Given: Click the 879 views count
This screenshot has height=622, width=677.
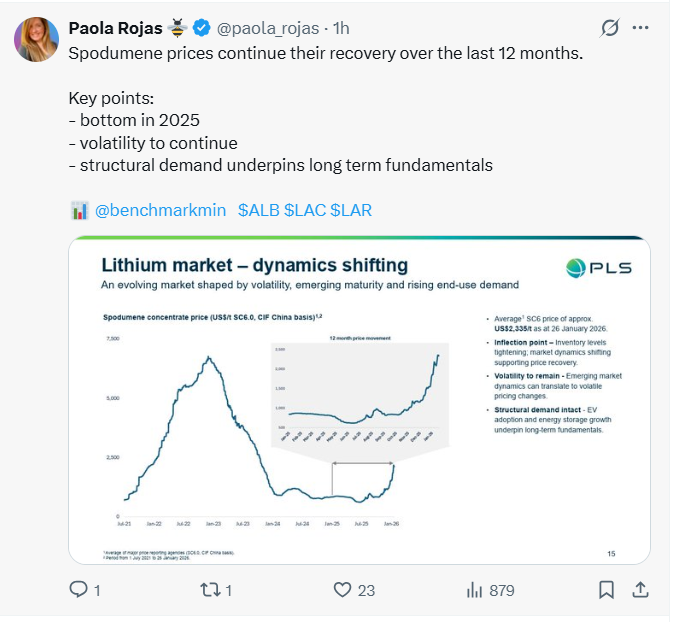Looking at the screenshot, I should click(x=501, y=591).
